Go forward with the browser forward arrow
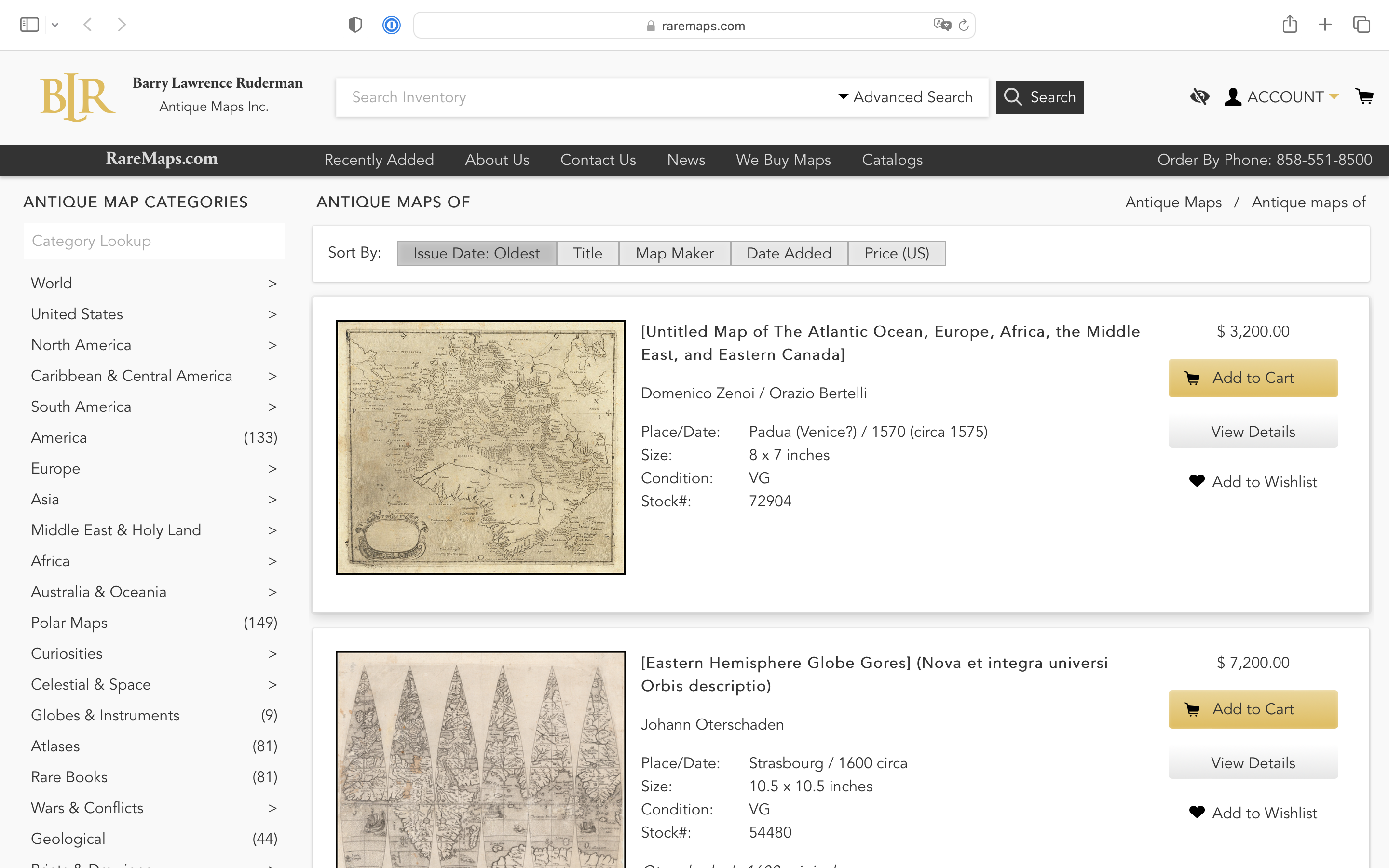 122,25
